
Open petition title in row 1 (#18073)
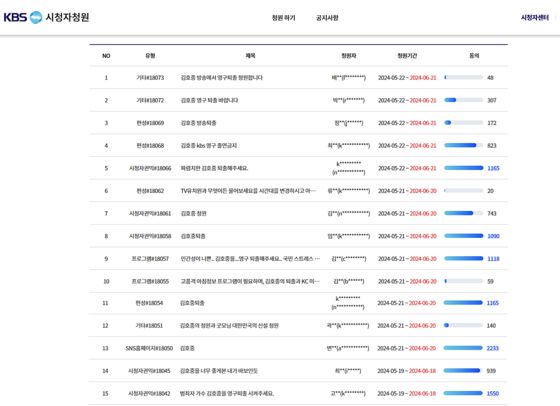[x=221, y=77]
